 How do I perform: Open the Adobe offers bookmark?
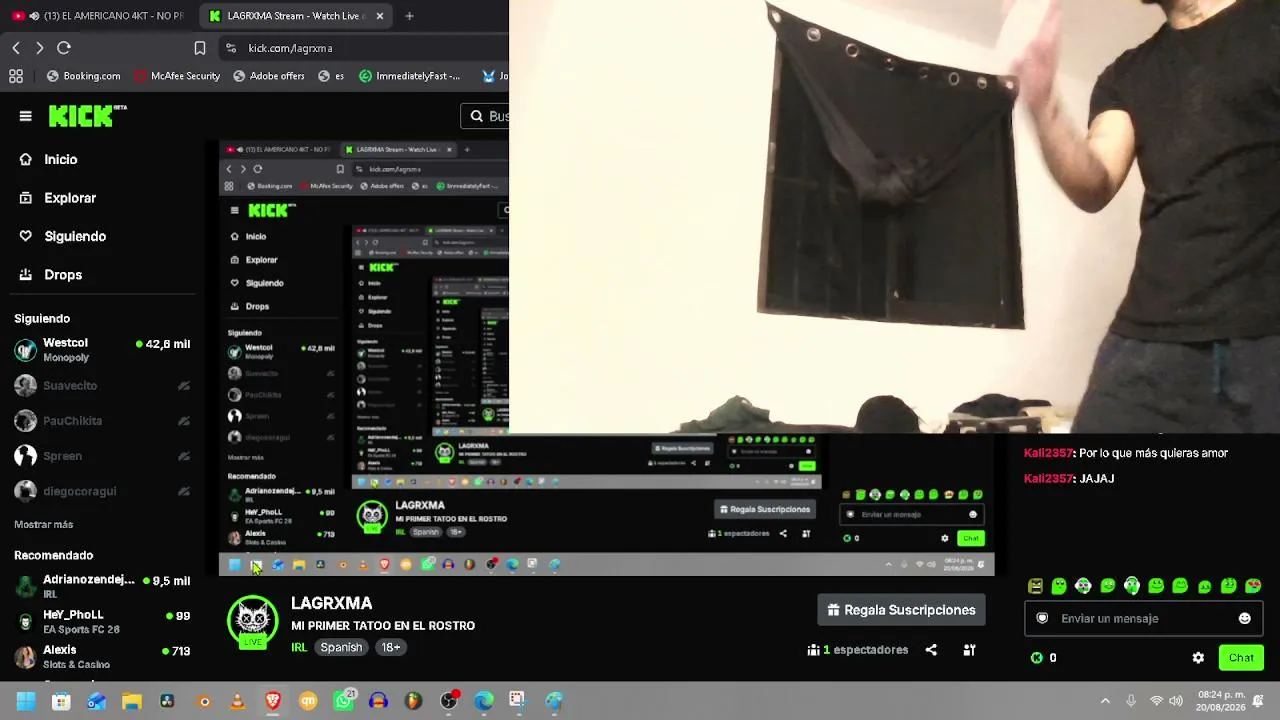(268, 76)
